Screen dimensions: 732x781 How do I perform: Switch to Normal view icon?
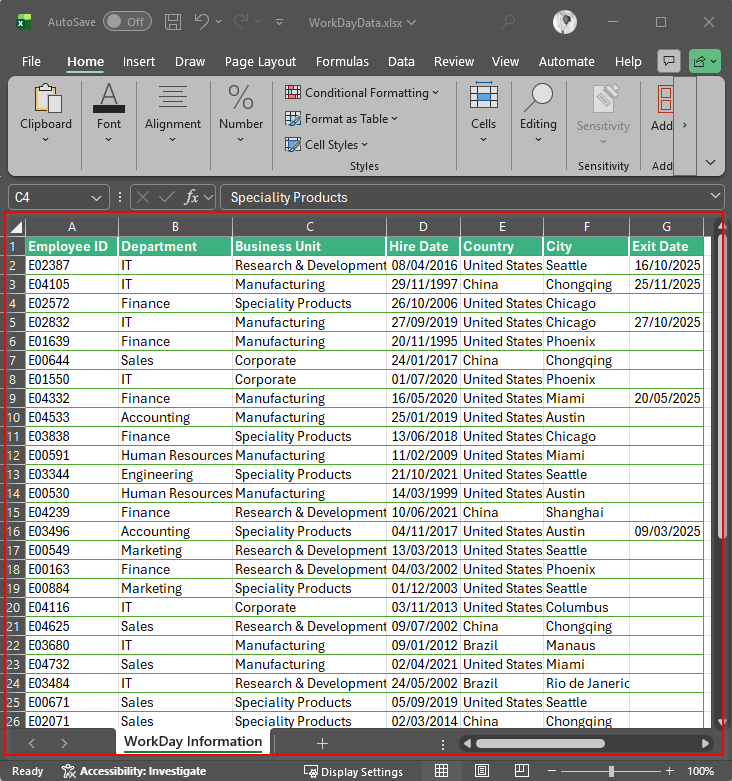coord(441,771)
